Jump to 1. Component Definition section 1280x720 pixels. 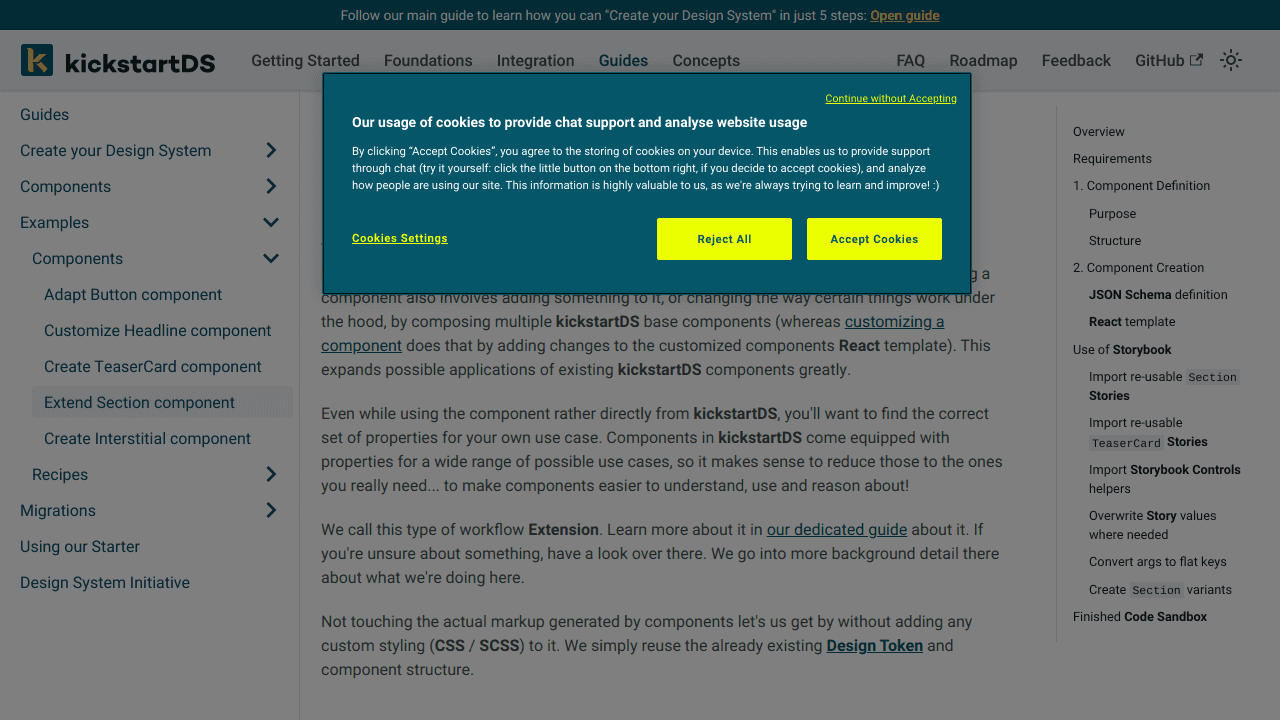point(1141,185)
